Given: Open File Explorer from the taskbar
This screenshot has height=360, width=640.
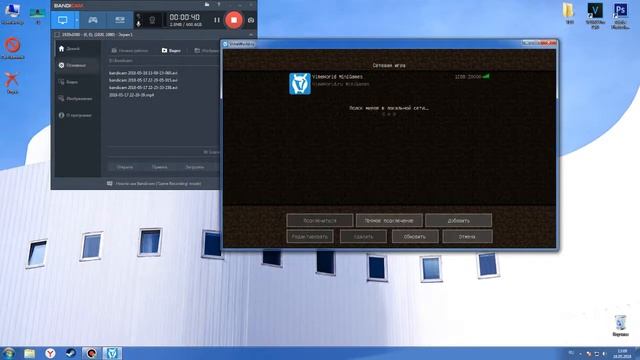Looking at the screenshot, I should click(29, 353).
